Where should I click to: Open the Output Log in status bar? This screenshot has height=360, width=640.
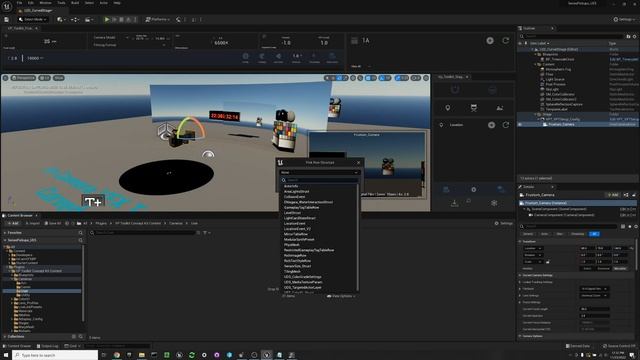48,346
